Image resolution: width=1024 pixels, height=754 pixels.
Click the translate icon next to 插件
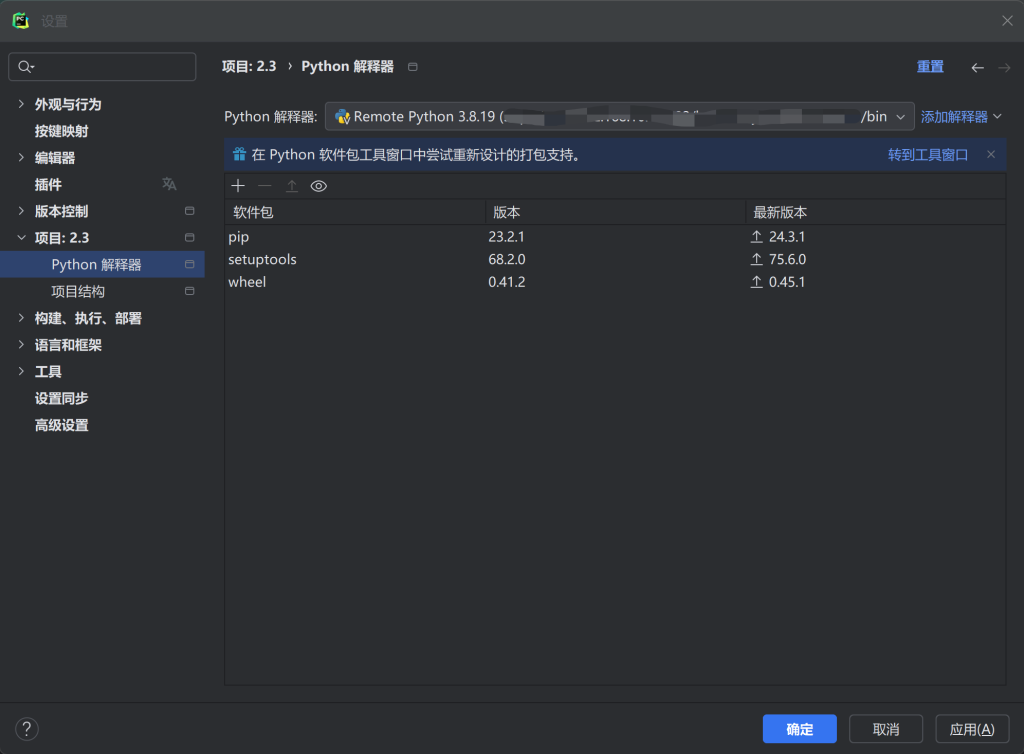(x=169, y=184)
